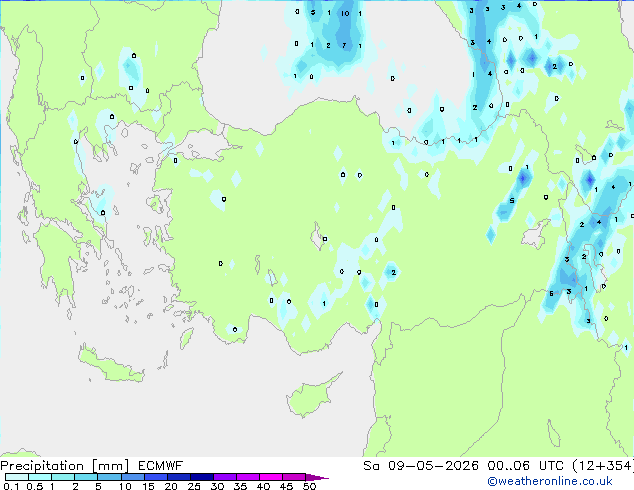Pick legend swatch between 40 and 45

271,477
